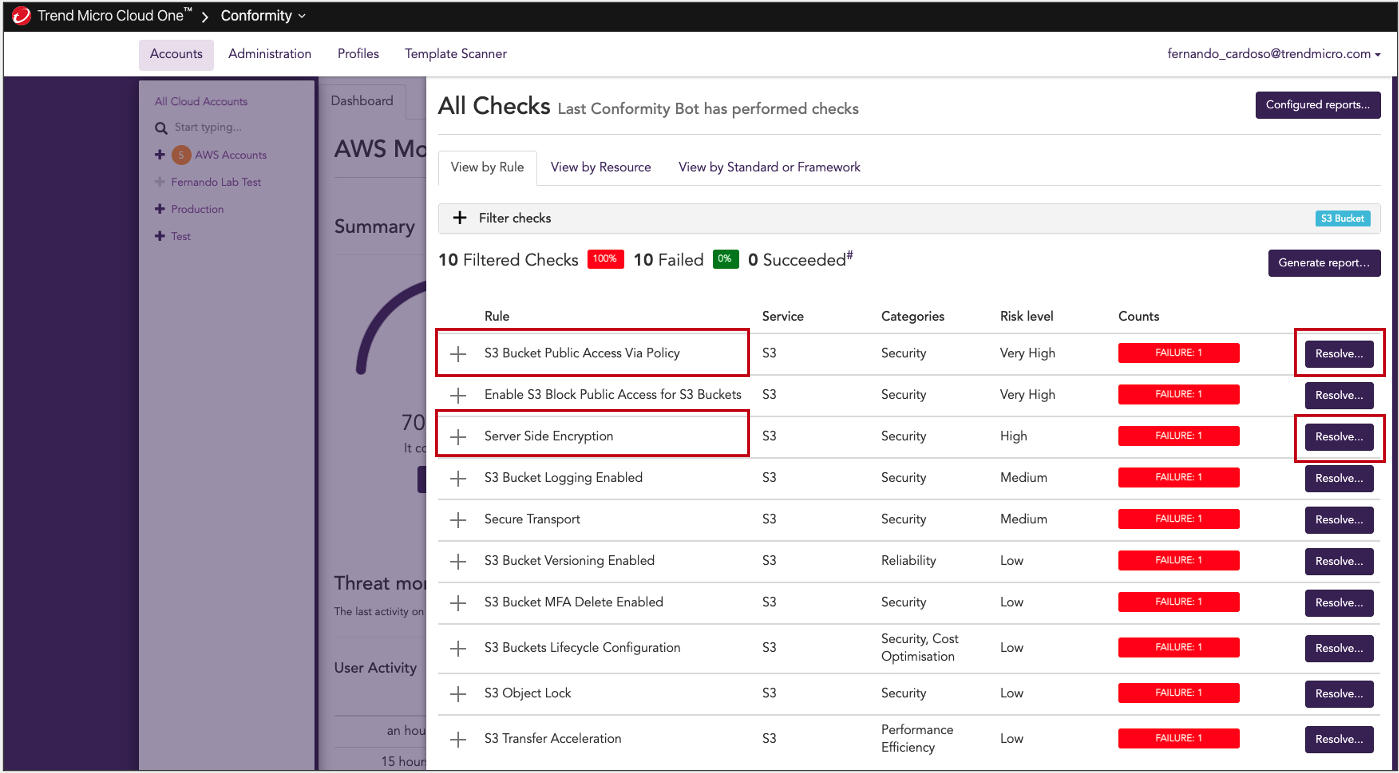Image resolution: width=1399 pixels, height=773 pixels.
Task: Focus the Start typing search field
Action: click(208, 128)
